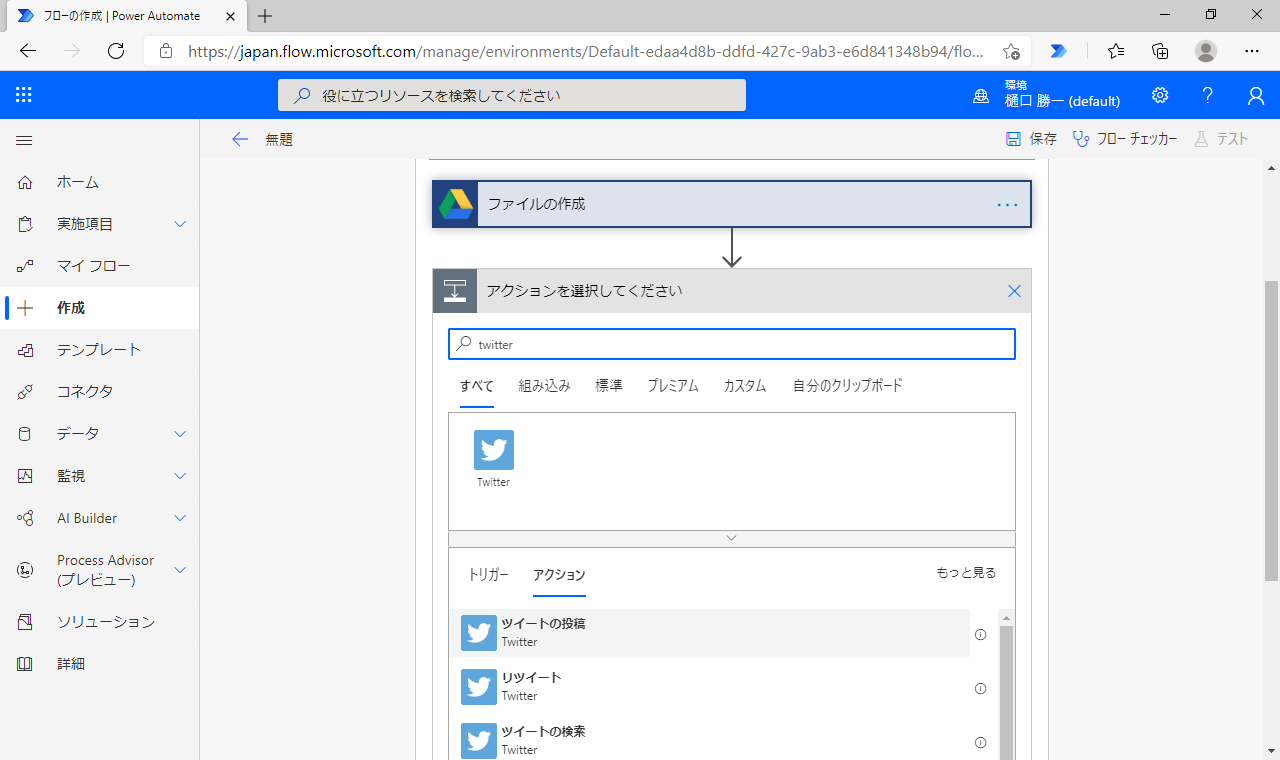Show info for ツイートの投稿 action
1280x760 pixels.
pos(980,634)
